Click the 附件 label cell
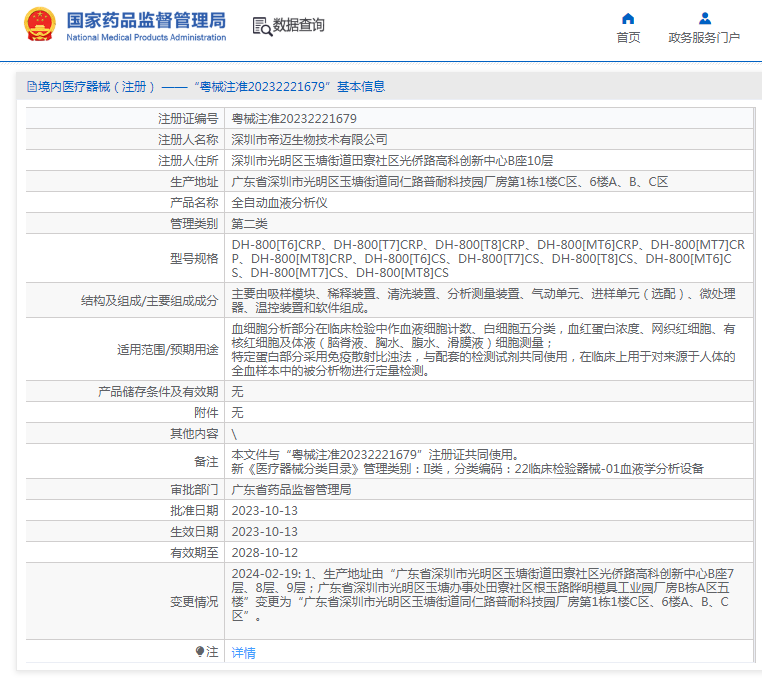Viewport: 762px width, 683px height. click(x=125, y=412)
